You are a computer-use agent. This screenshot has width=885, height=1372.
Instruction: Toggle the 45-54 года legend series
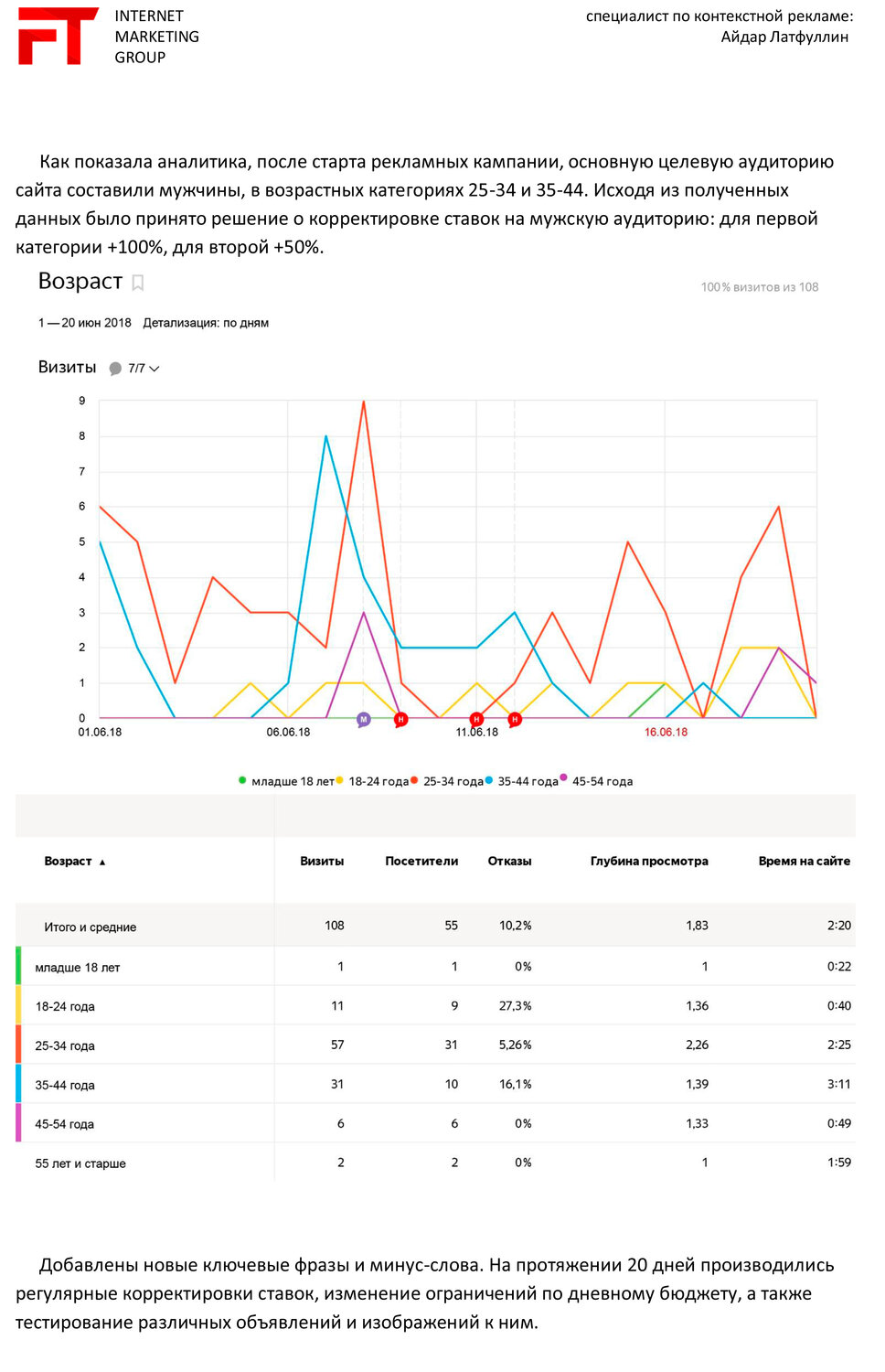[x=596, y=781]
